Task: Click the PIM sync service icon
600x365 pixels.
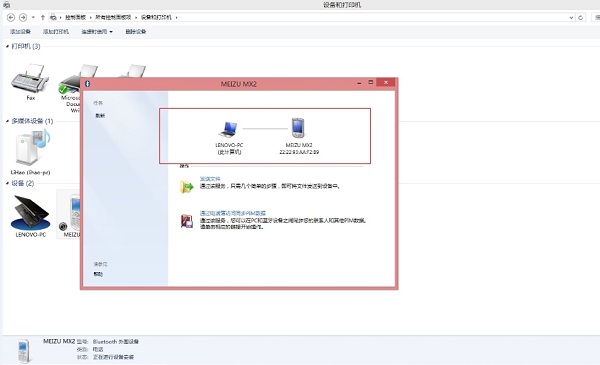Action: pyautogui.click(x=187, y=221)
